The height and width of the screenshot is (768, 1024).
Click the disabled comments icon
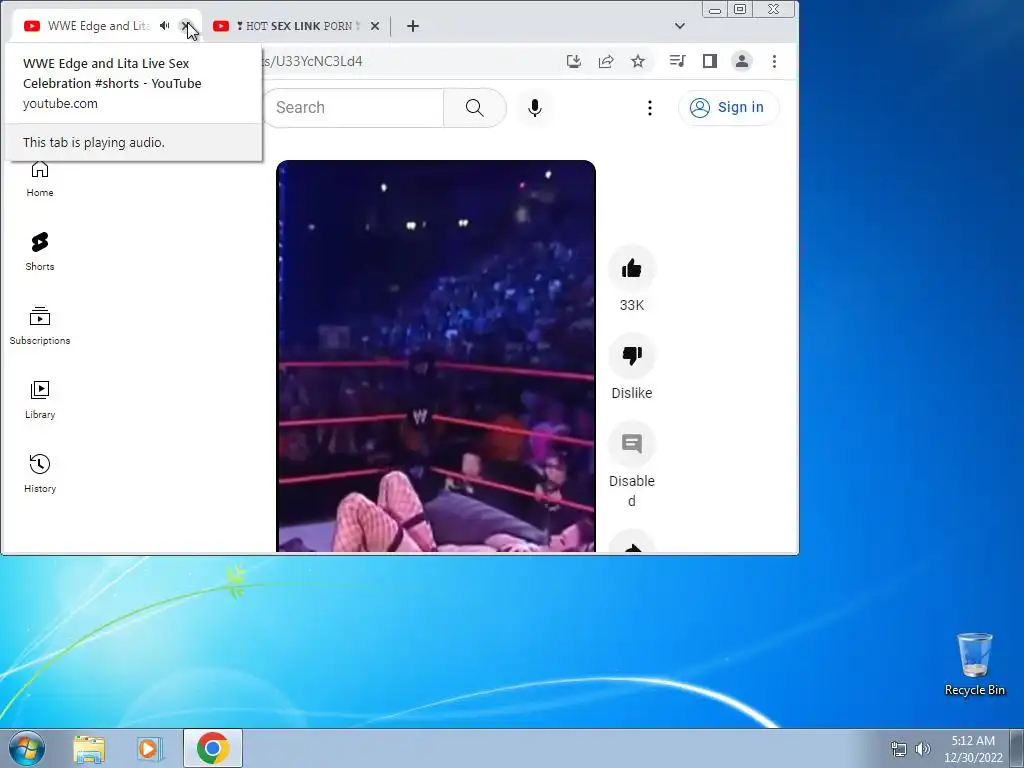(632, 444)
